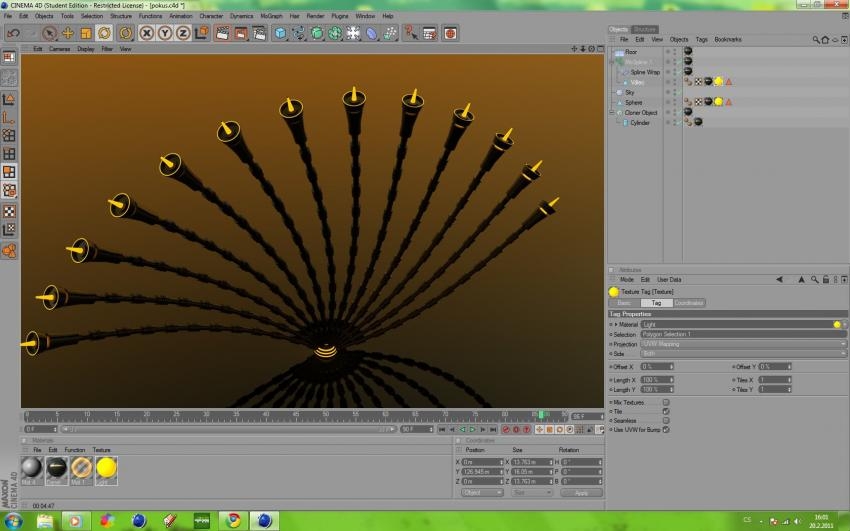Viewport: 850px width, 531px height.
Task: Switch to the Basic tab in Attributes
Action: tap(624, 303)
